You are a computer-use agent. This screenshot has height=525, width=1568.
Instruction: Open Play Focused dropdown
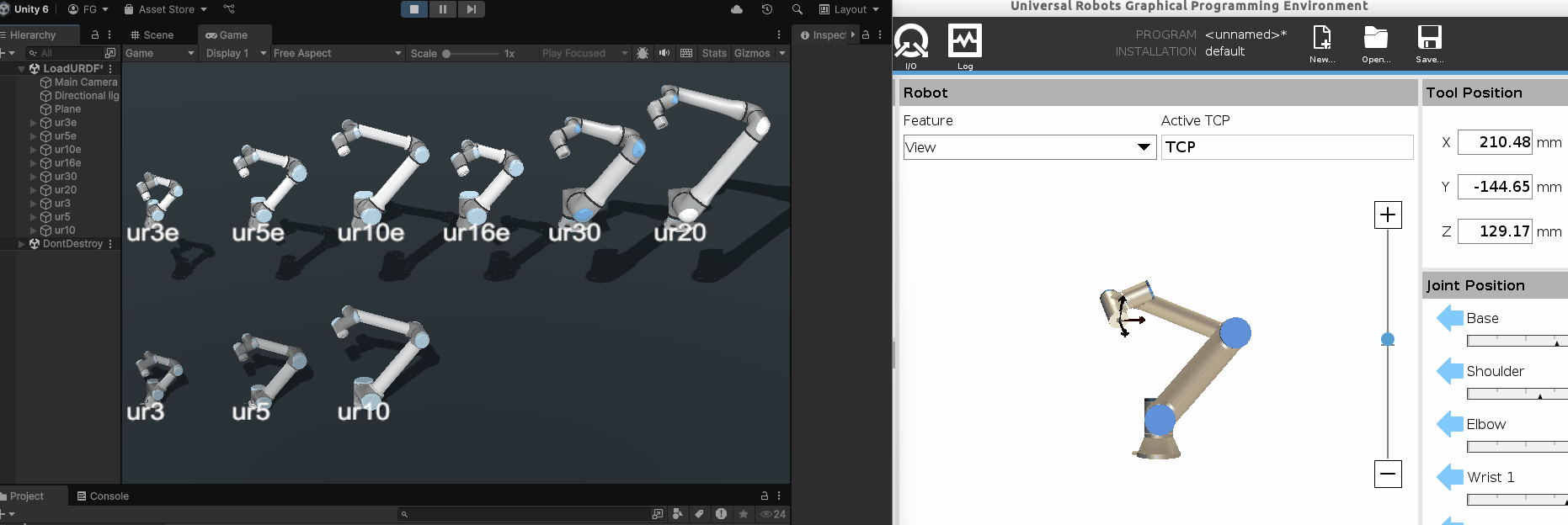585,53
